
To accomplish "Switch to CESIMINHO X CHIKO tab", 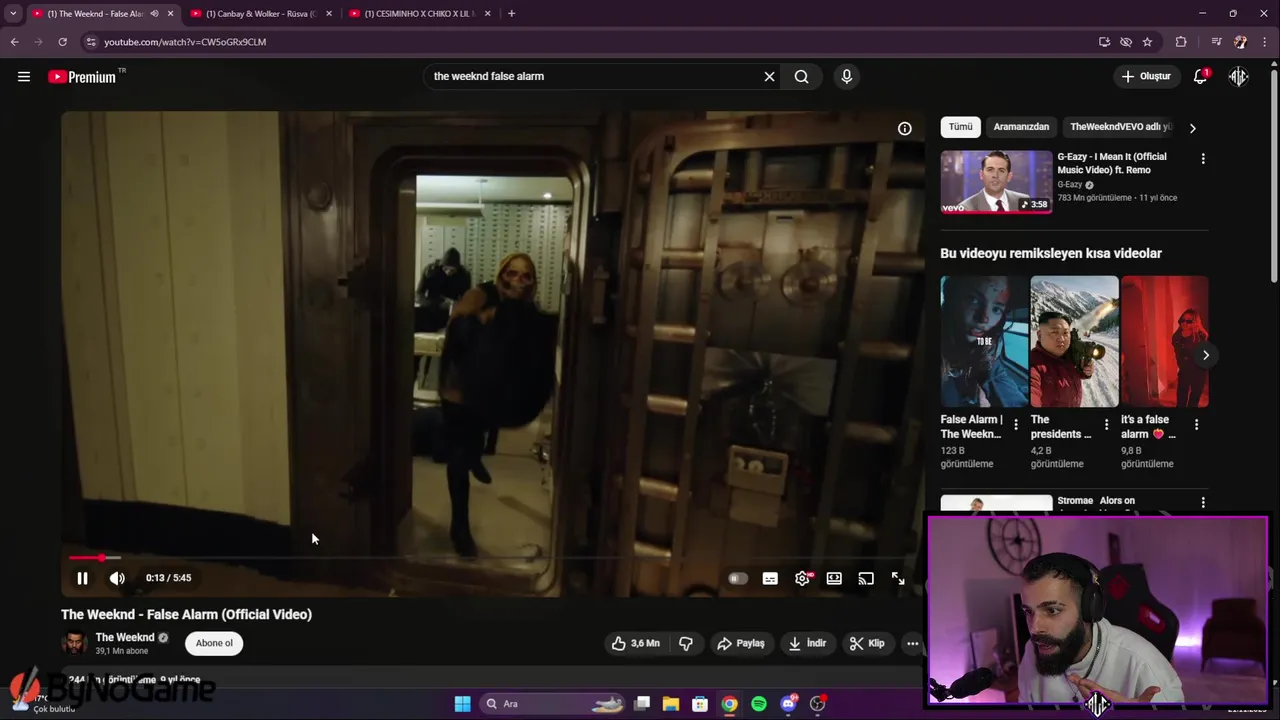I will pos(418,14).
